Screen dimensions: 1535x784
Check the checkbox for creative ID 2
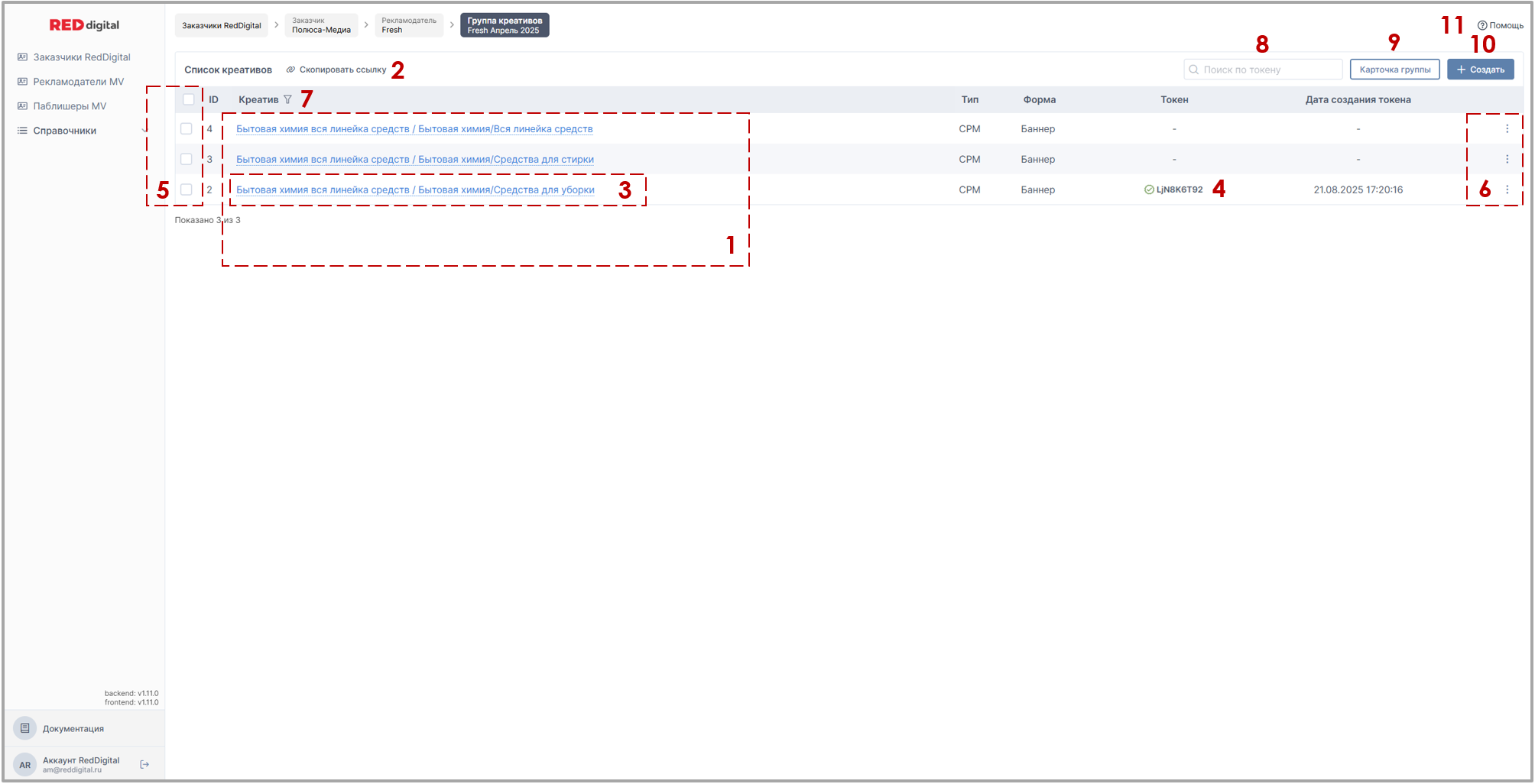tap(187, 190)
